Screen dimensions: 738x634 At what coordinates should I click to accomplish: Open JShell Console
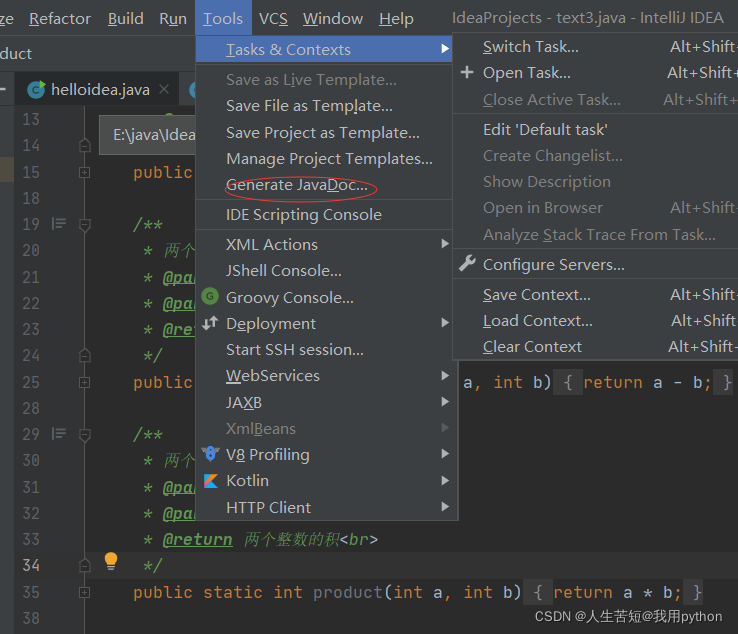coord(324,271)
